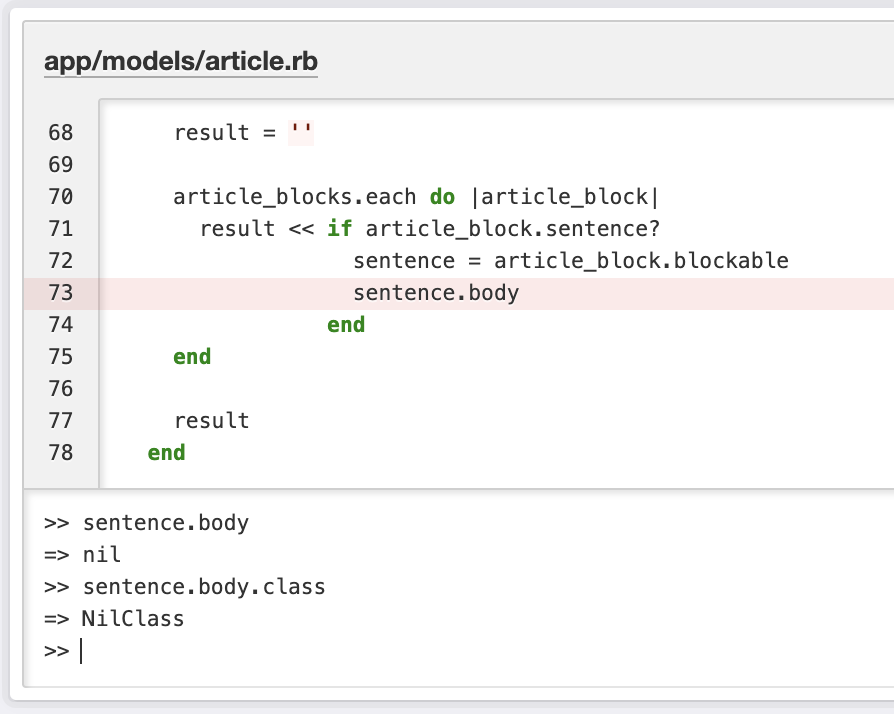This screenshot has width=894, height=714.
Task: Click line number 75 in the gutter
Action: (60, 357)
